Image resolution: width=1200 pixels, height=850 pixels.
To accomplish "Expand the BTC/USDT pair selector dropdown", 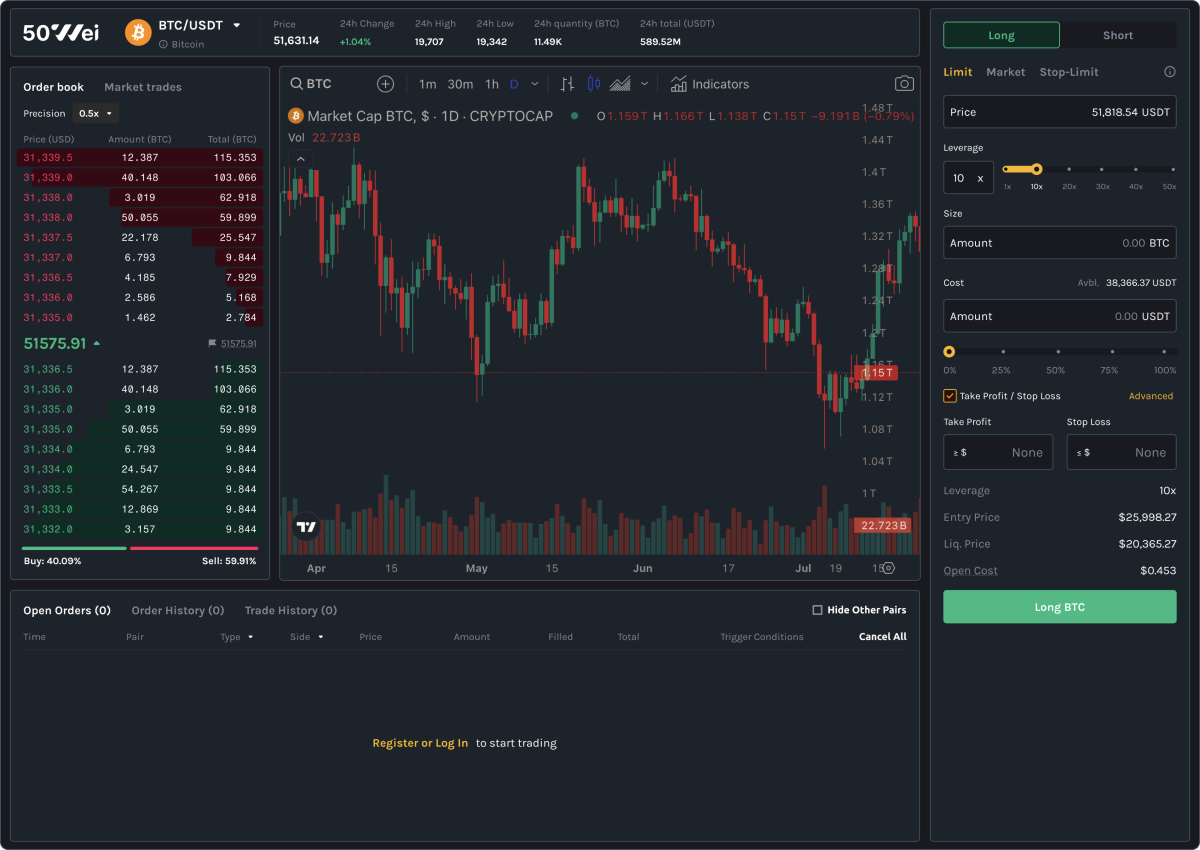I will (x=237, y=25).
